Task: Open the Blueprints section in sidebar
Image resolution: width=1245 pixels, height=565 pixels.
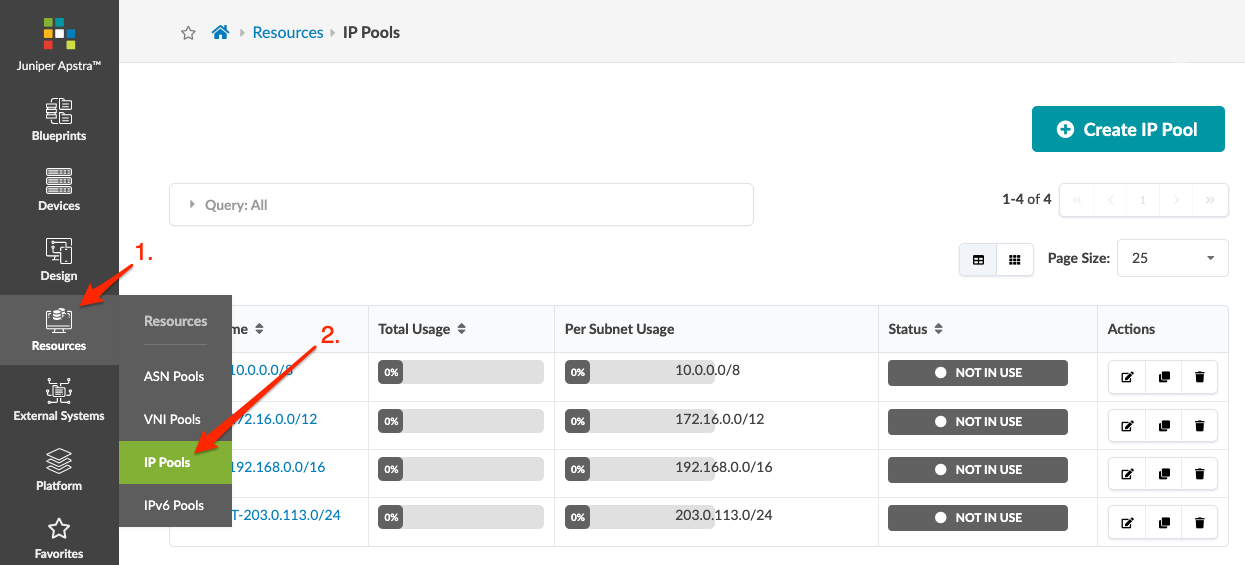Action: [x=59, y=119]
